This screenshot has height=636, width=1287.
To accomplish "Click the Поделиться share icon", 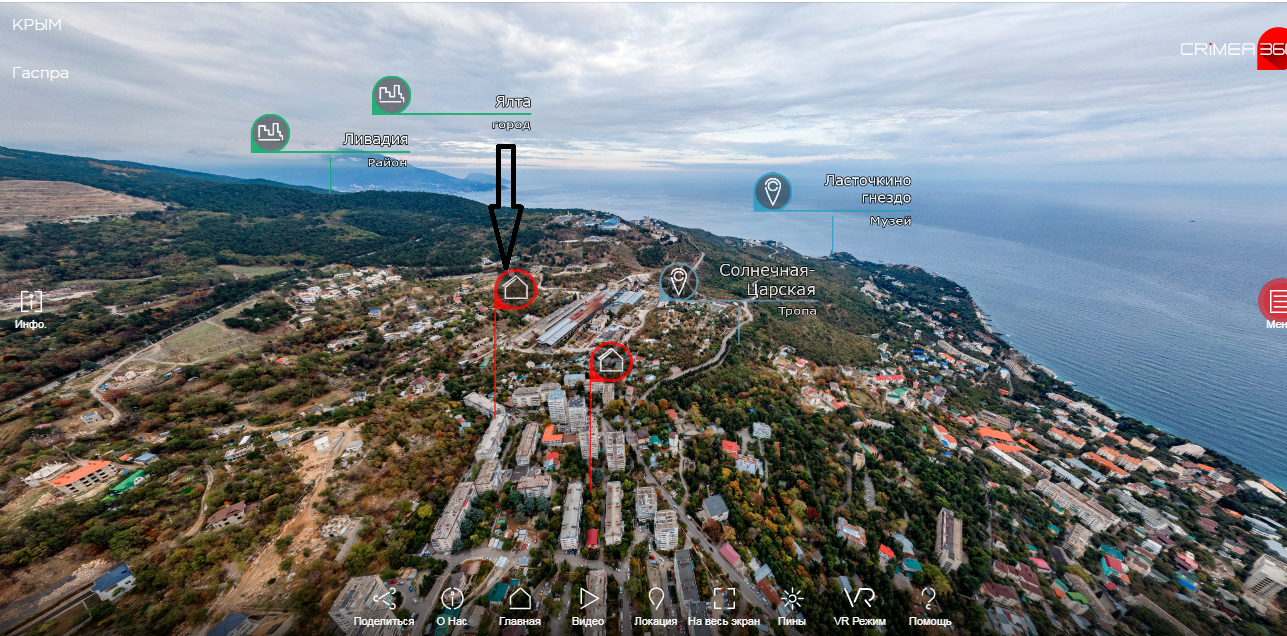I will (x=383, y=600).
